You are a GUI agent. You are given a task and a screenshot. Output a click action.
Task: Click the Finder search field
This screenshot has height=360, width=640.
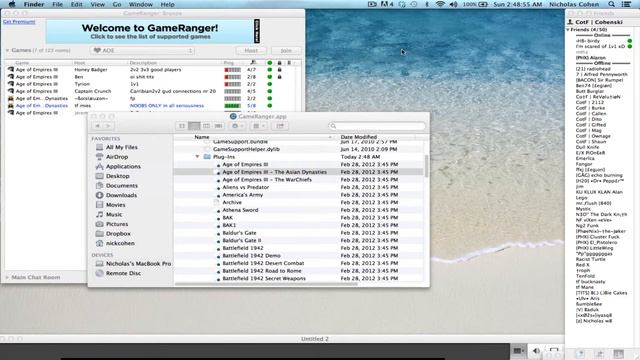[x=377, y=126]
